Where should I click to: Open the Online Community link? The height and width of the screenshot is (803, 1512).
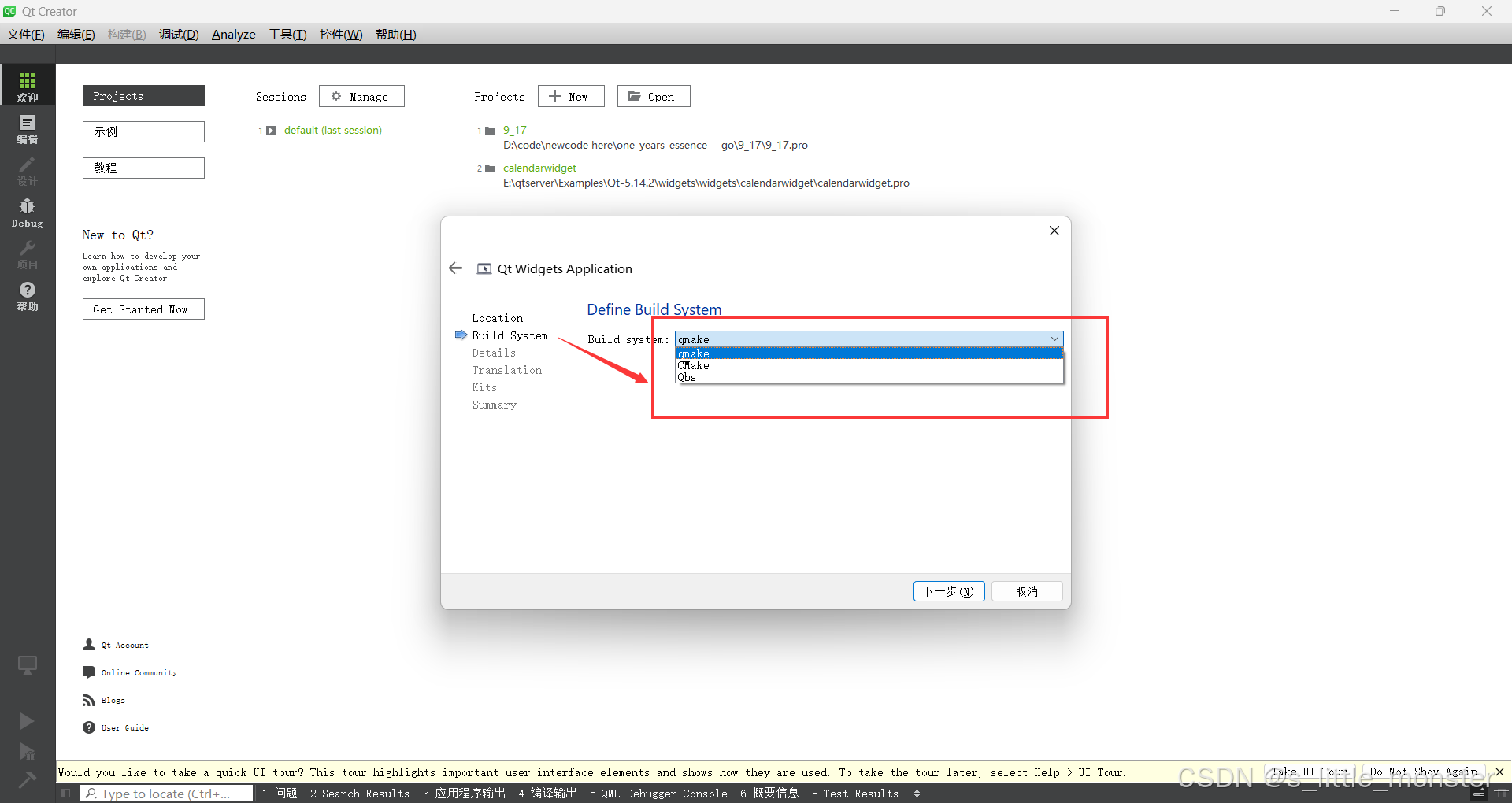[x=139, y=673]
